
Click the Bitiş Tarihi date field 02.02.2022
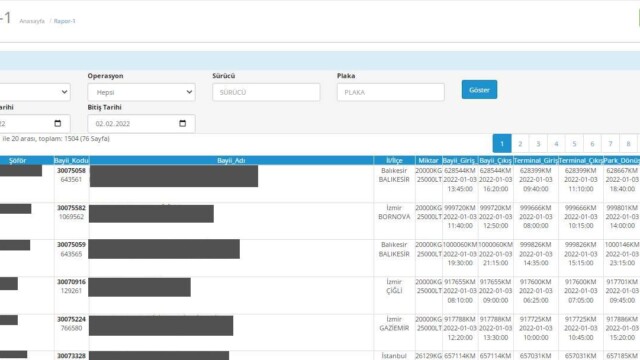coord(141,124)
